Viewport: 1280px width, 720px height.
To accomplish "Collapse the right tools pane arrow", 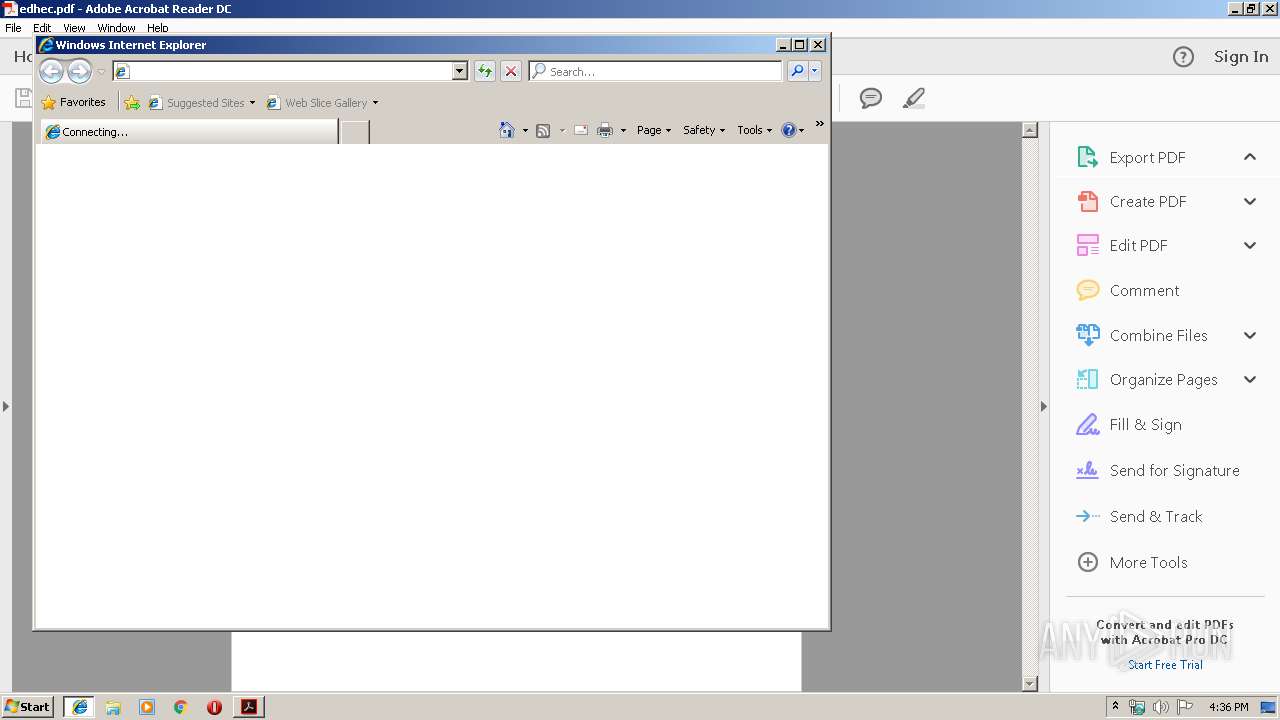I will 1043,406.
